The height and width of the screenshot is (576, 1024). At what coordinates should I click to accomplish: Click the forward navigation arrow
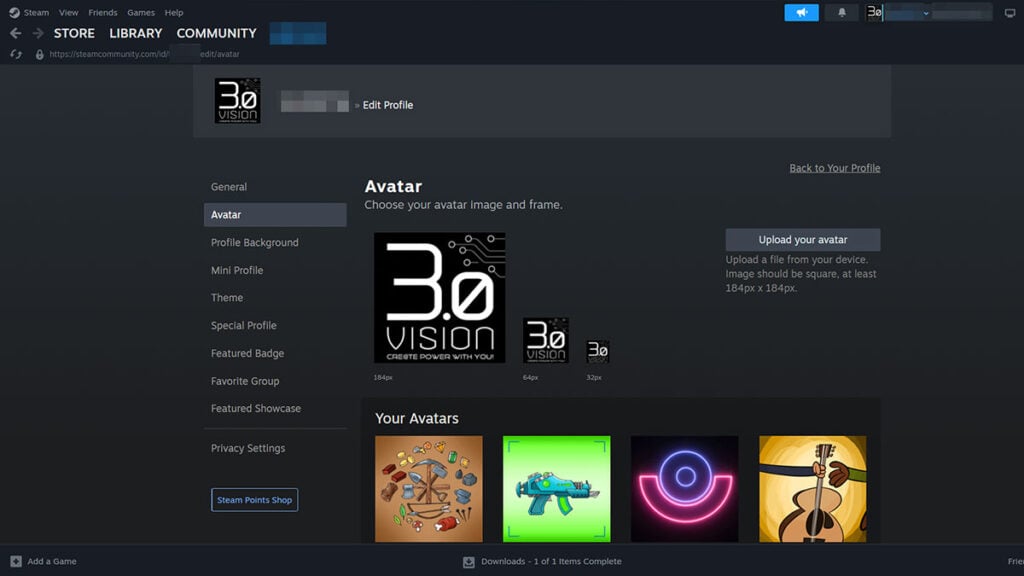click(x=36, y=32)
